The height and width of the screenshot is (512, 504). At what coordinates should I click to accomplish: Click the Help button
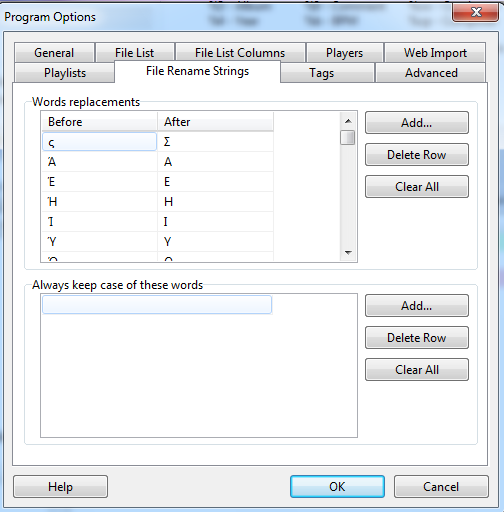(x=60, y=487)
